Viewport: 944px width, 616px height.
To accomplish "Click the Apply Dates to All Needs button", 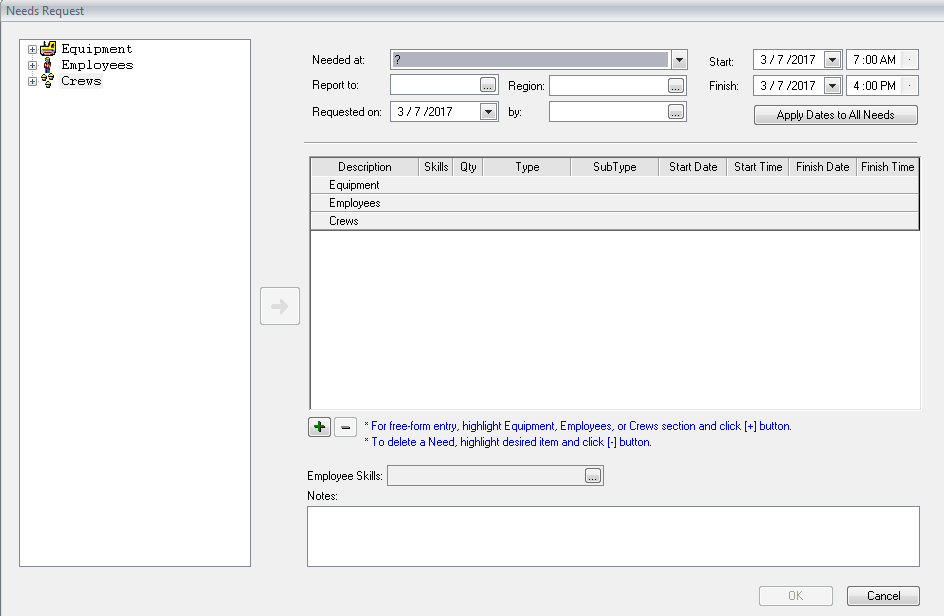I will click(835, 115).
